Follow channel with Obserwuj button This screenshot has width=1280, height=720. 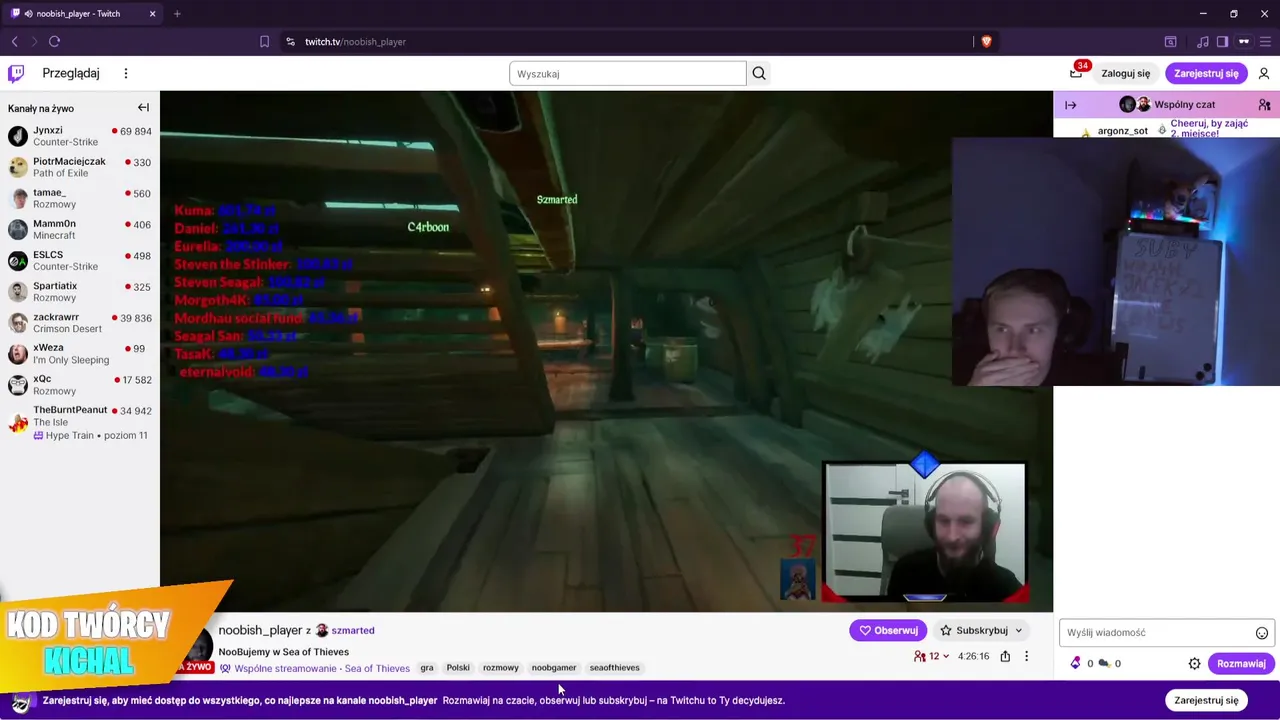(888, 630)
